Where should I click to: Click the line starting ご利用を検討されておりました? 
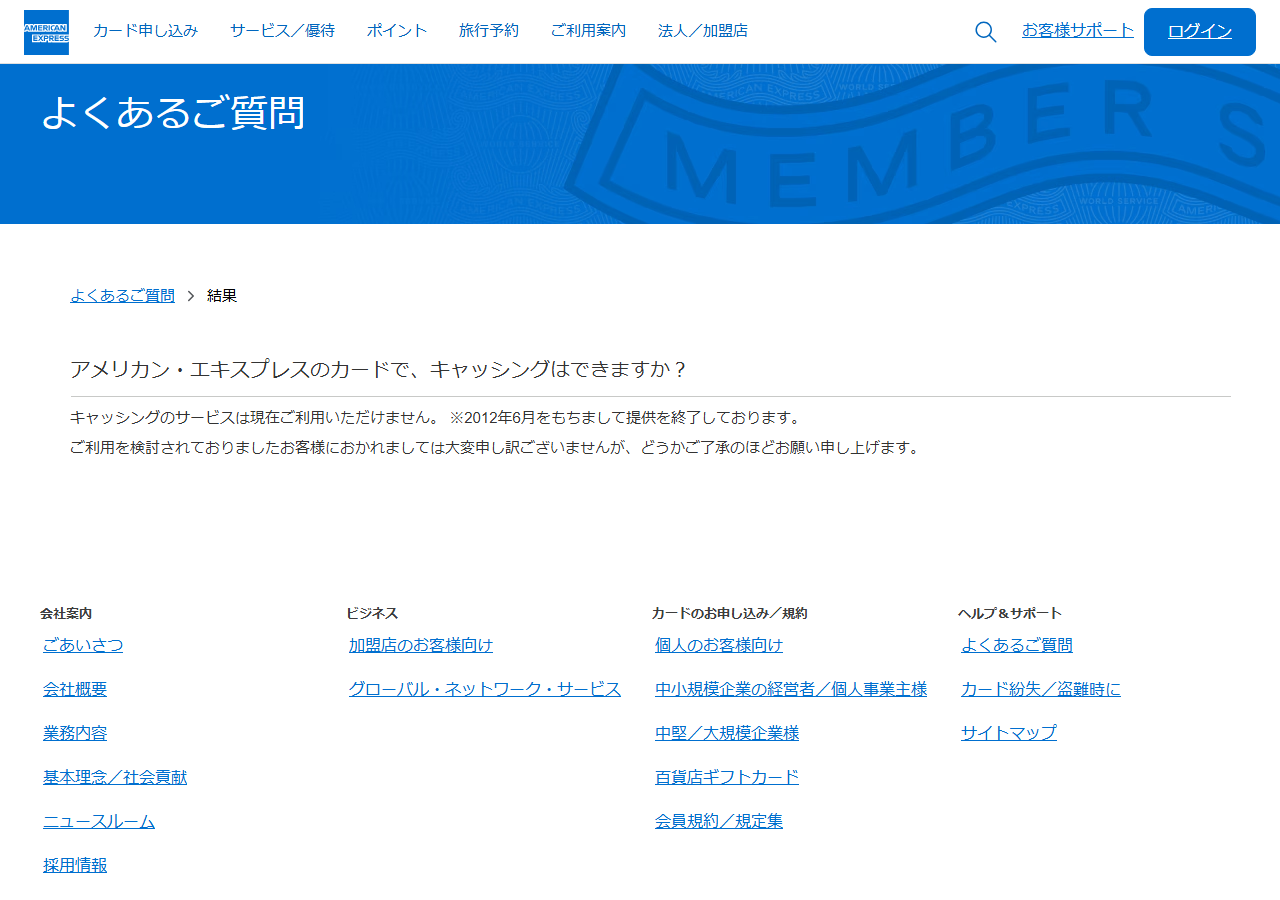[x=496, y=447]
